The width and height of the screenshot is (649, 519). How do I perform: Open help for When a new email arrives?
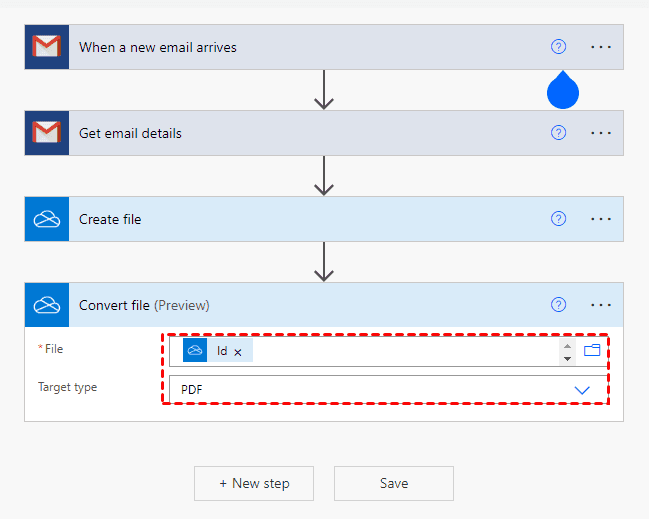tap(559, 47)
